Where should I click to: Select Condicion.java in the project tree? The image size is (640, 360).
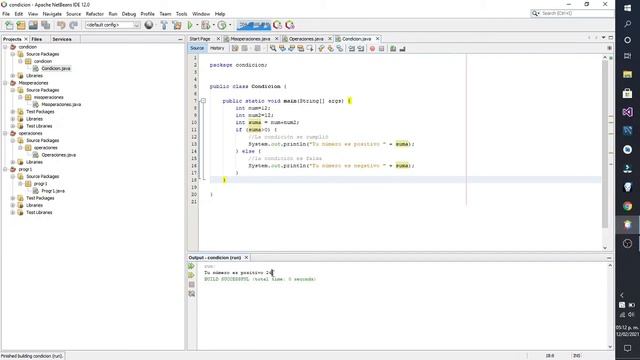56,69
